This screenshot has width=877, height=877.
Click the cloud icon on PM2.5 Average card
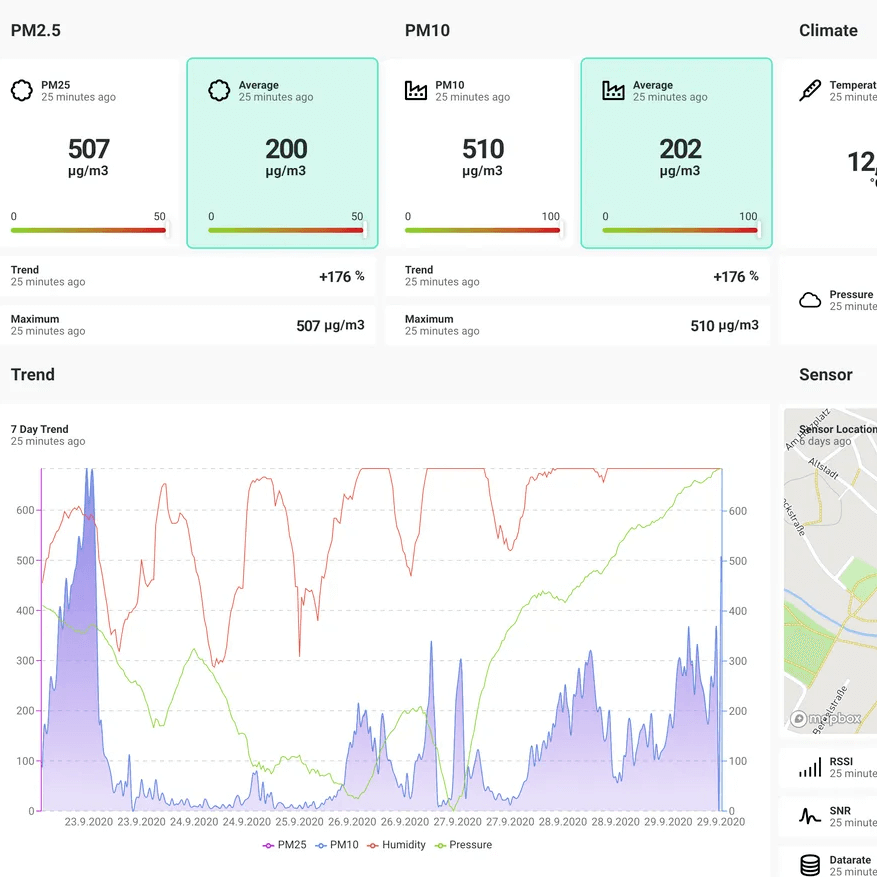pyautogui.click(x=219, y=91)
